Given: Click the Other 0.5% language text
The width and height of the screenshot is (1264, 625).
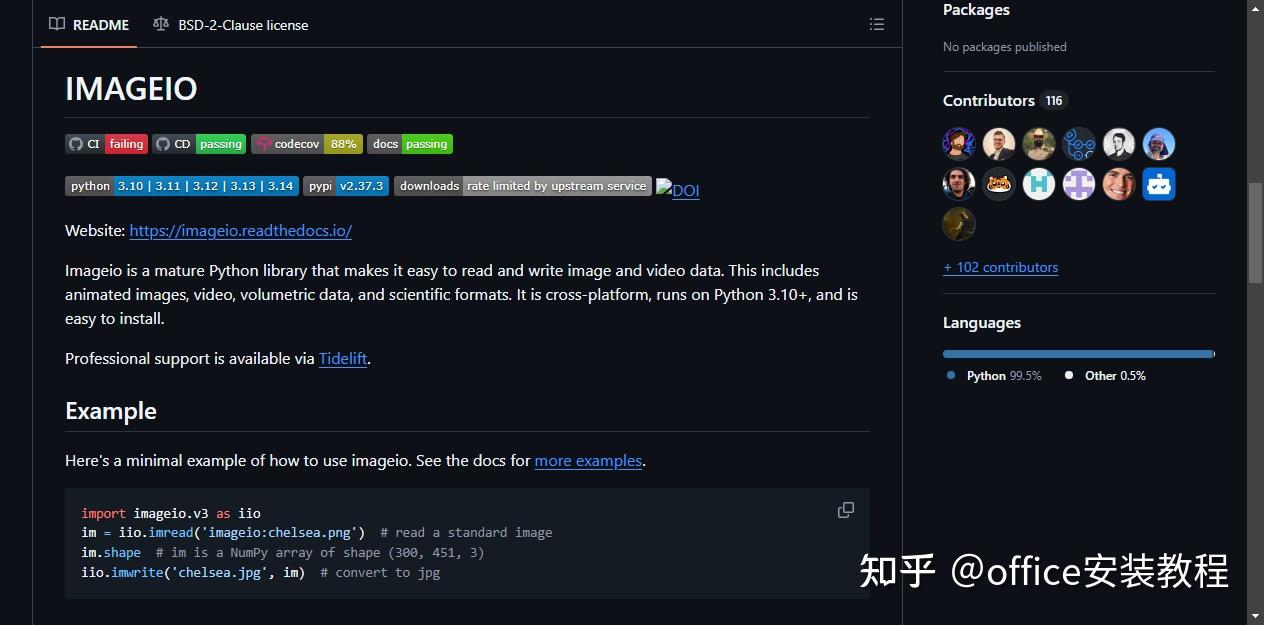Looking at the screenshot, I should [x=1105, y=375].
